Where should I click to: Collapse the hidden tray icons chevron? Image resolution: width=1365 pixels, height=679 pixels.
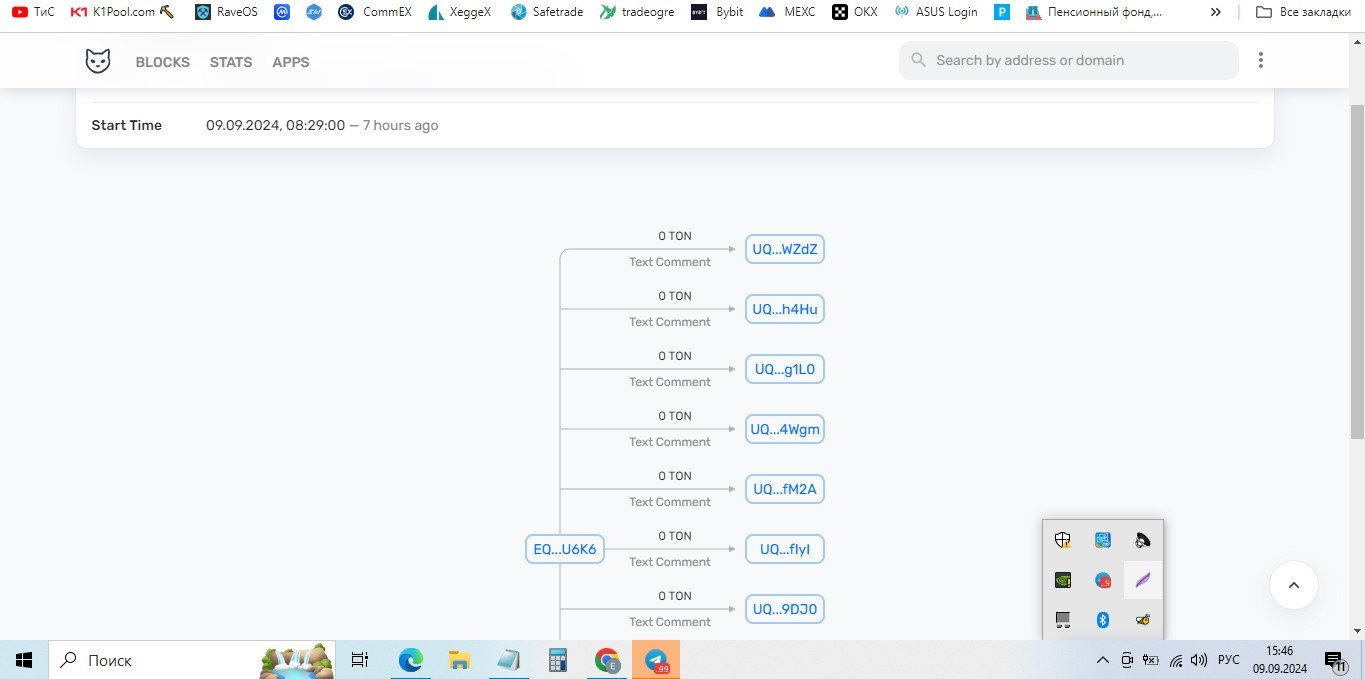(x=1102, y=660)
